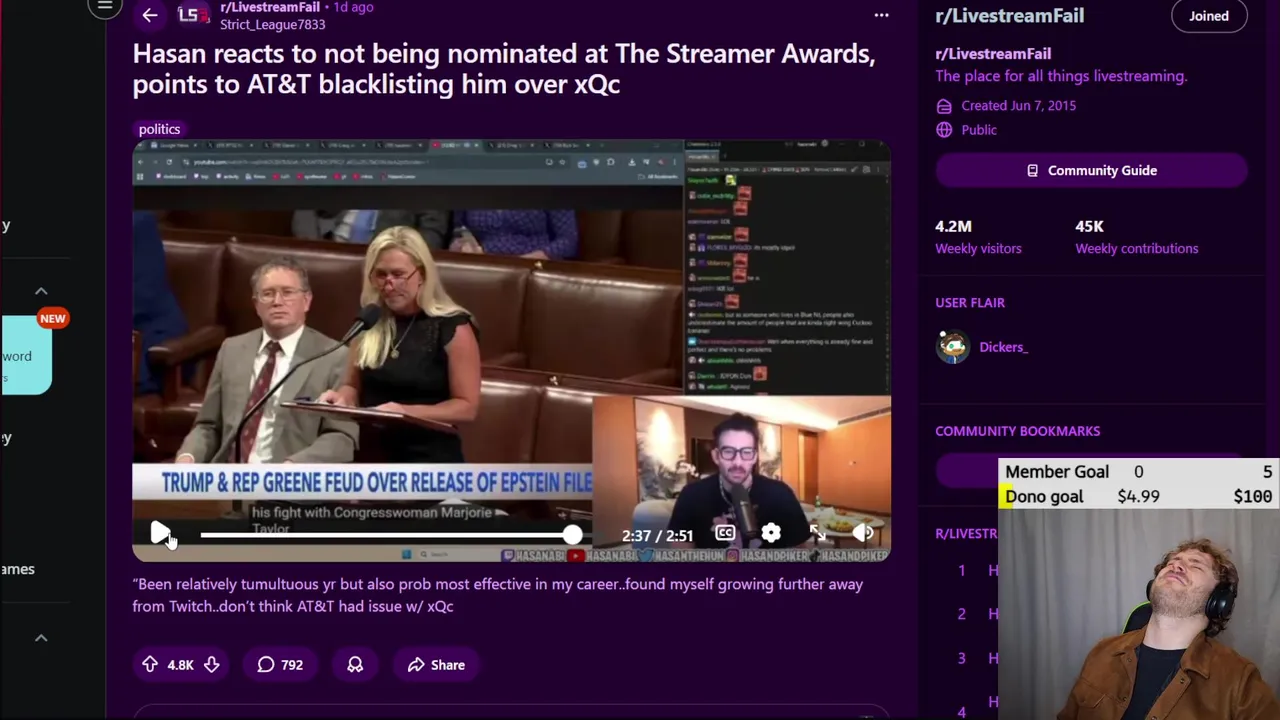The image size is (1280, 720).
Task: Give an award to the post
Action: pos(355,664)
